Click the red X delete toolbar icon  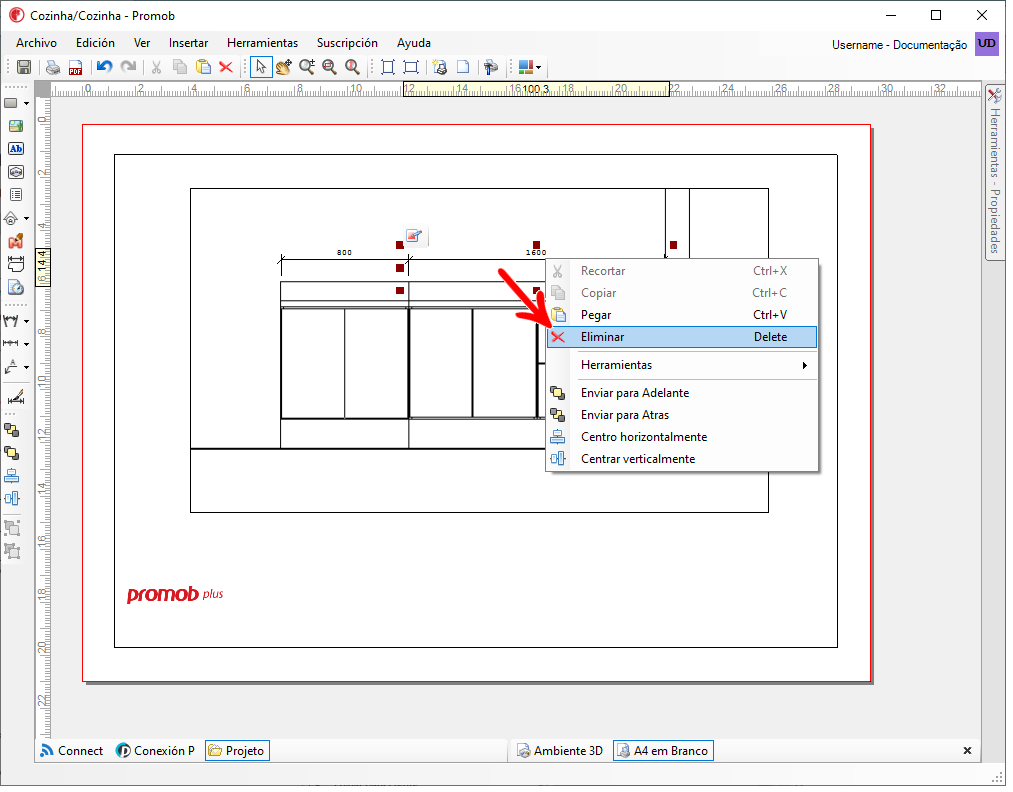(x=226, y=67)
